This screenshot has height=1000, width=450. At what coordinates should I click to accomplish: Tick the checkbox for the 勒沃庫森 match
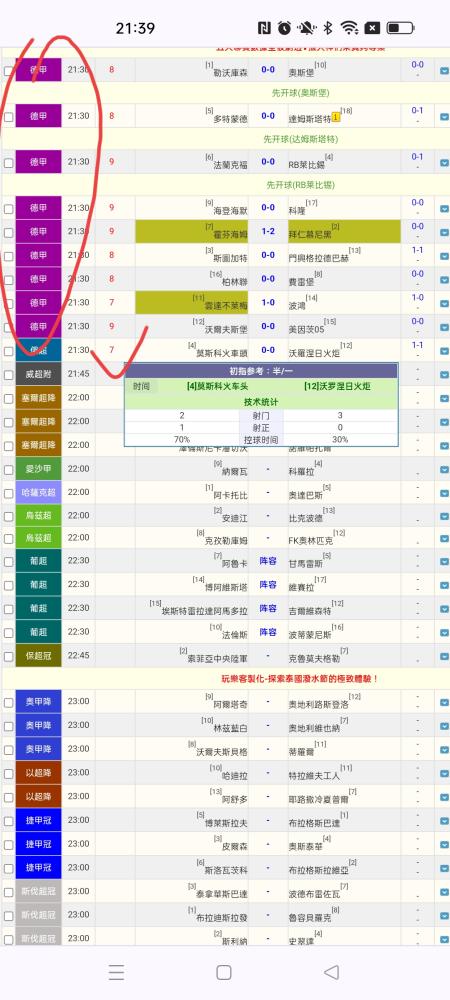click(x=8, y=71)
